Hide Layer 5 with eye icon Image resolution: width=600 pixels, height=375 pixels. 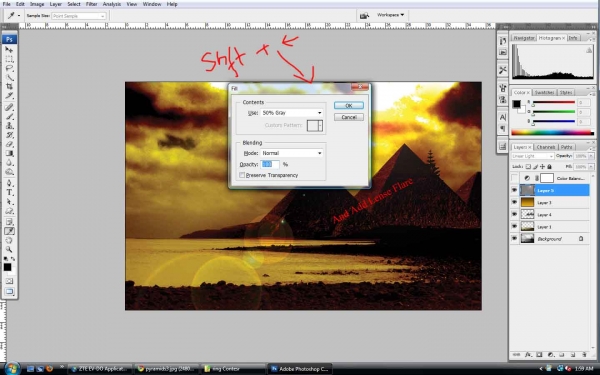tap(515, 190)
